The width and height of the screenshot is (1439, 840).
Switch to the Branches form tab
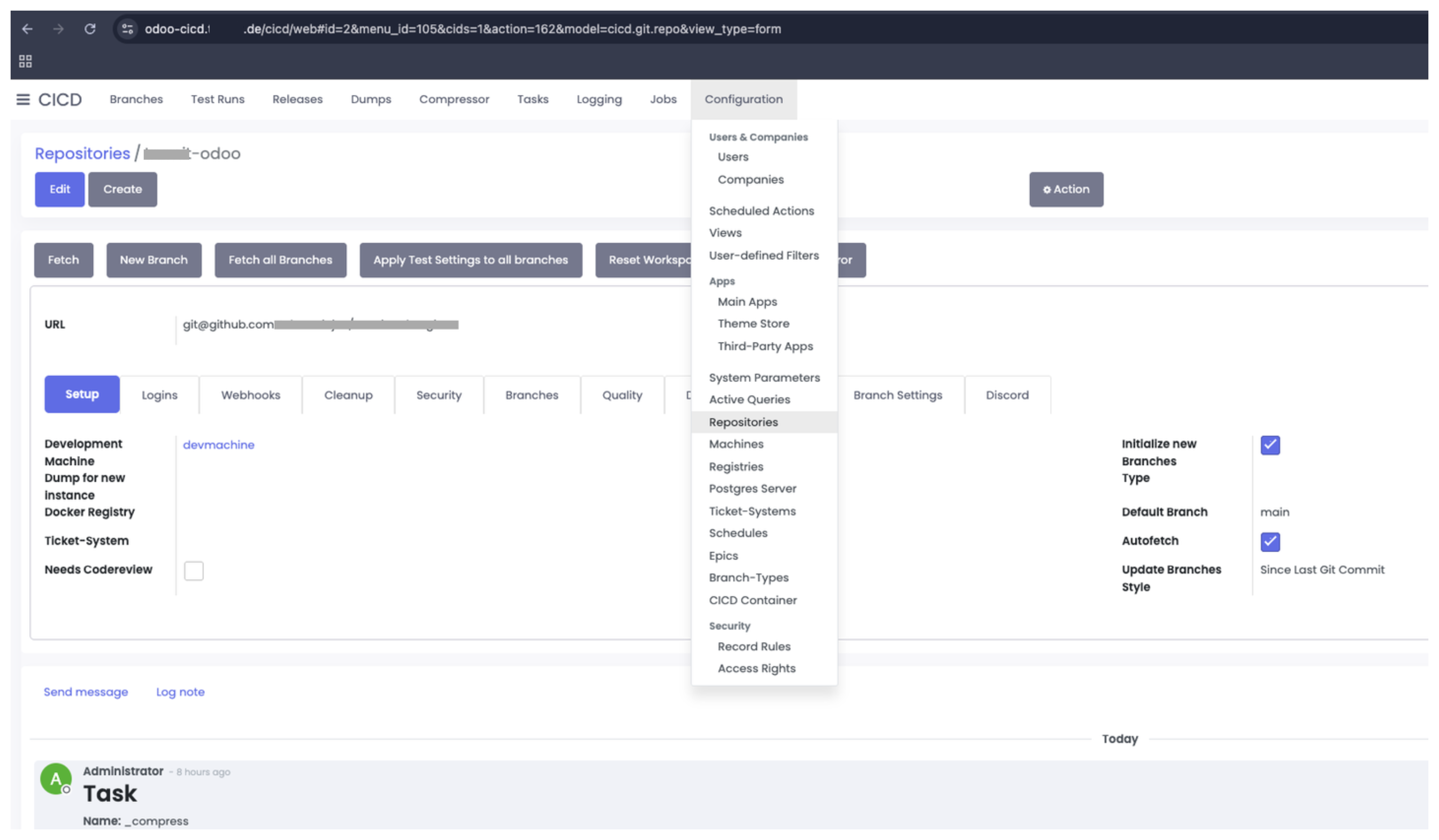[532, 396]
